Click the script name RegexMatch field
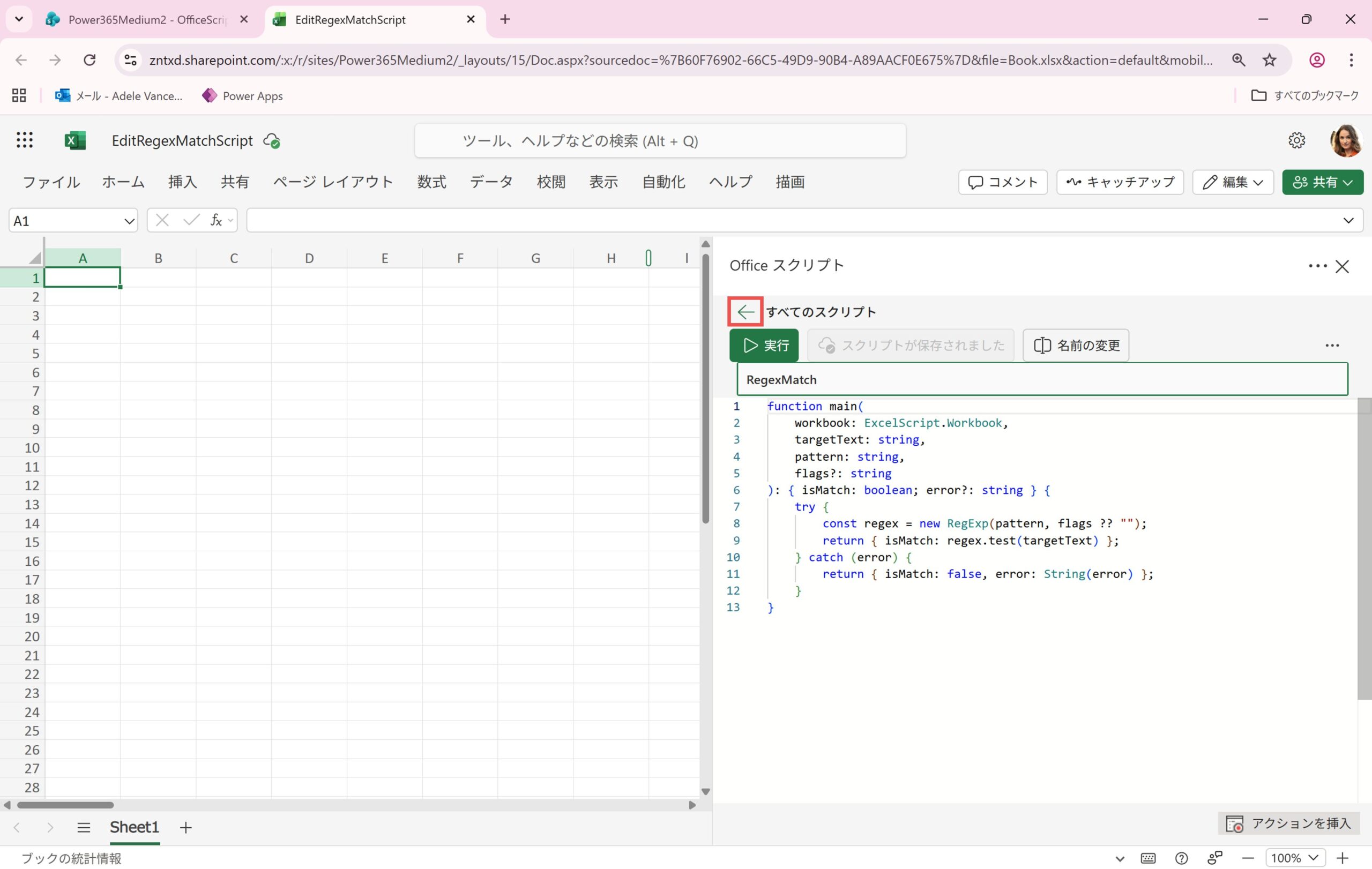Viewport: 1372px width, 869px height. pos(1041,379)
